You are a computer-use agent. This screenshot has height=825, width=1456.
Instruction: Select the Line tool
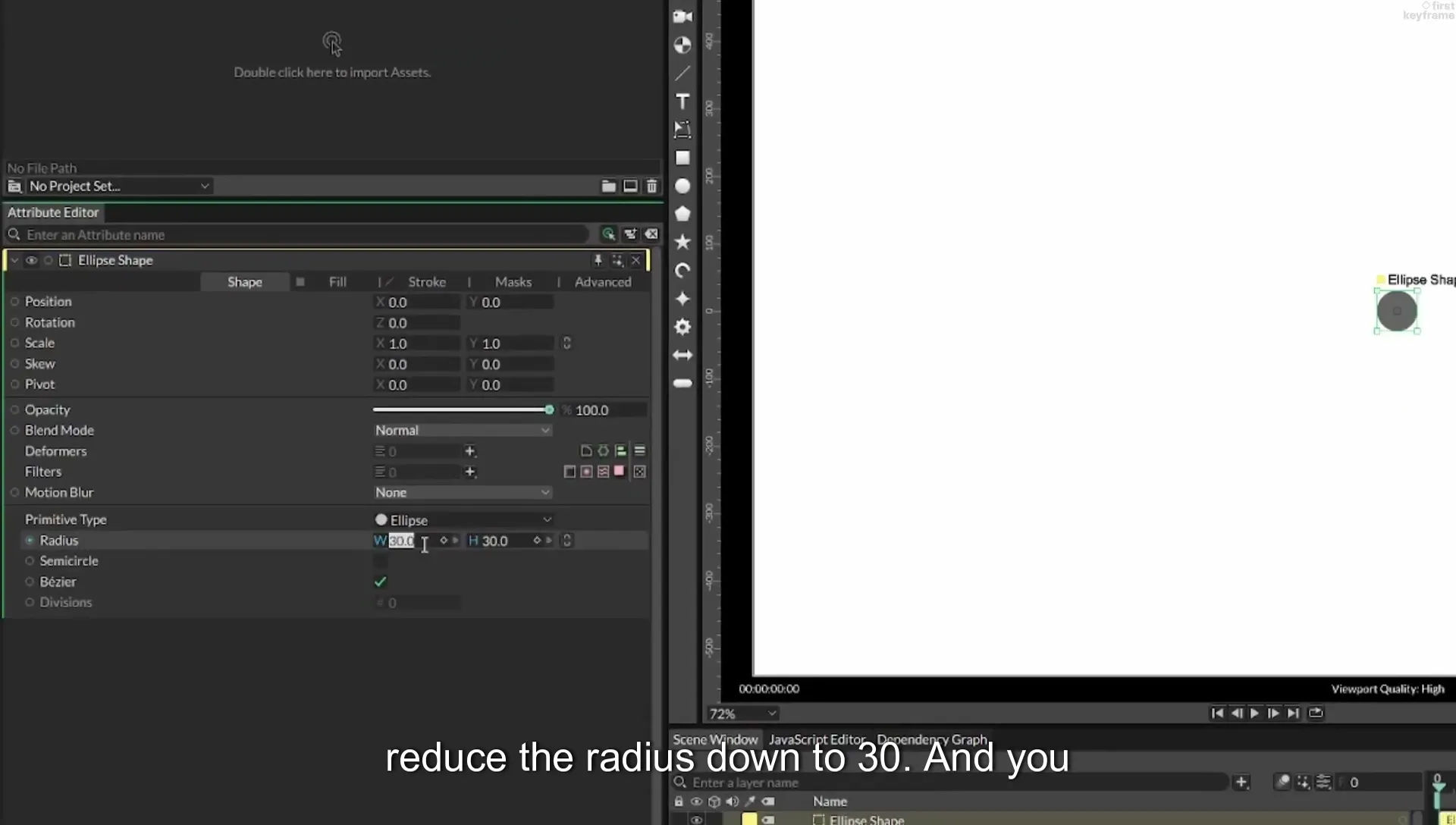pos(682,74)
